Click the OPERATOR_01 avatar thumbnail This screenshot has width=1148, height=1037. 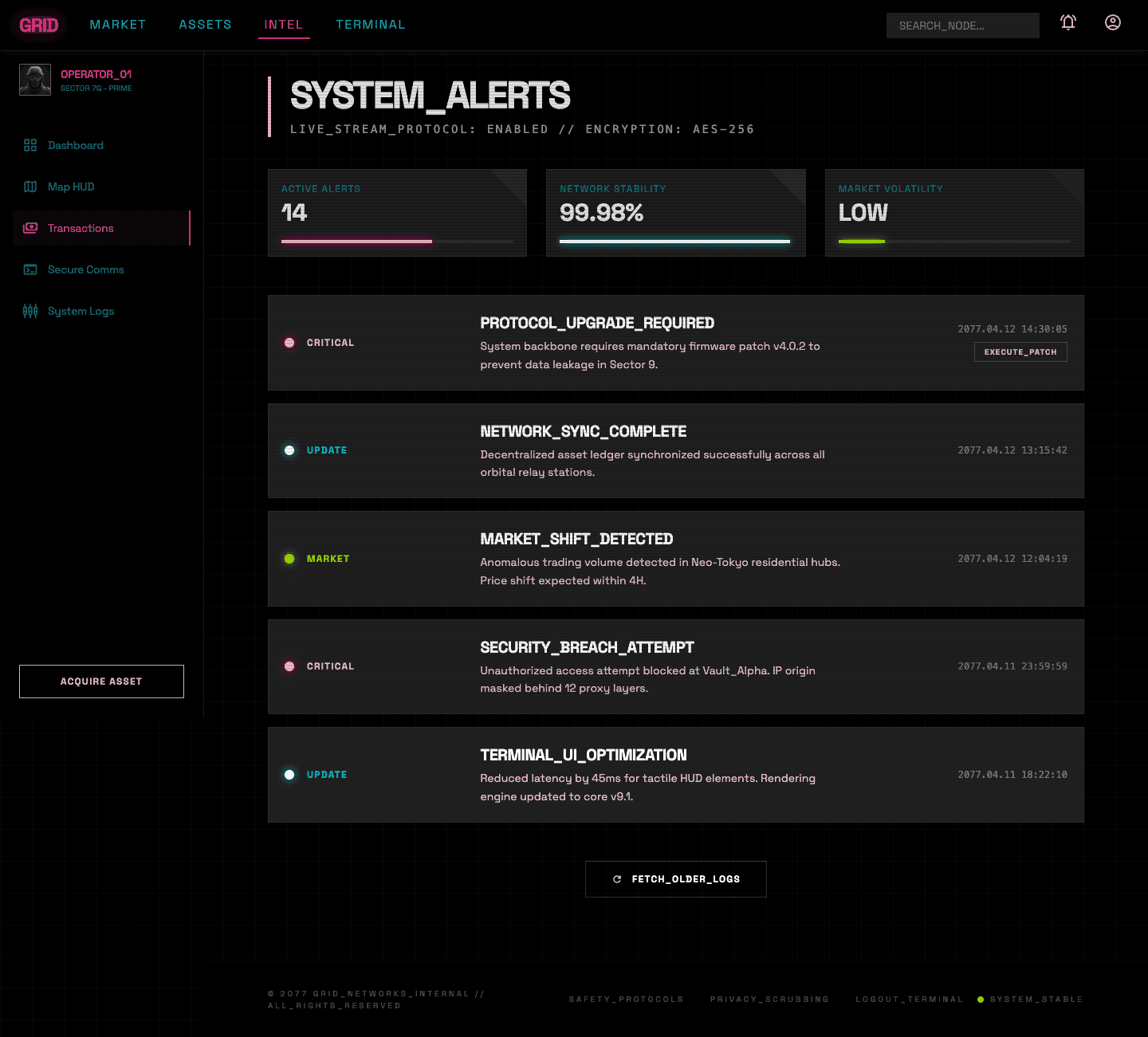35,80
